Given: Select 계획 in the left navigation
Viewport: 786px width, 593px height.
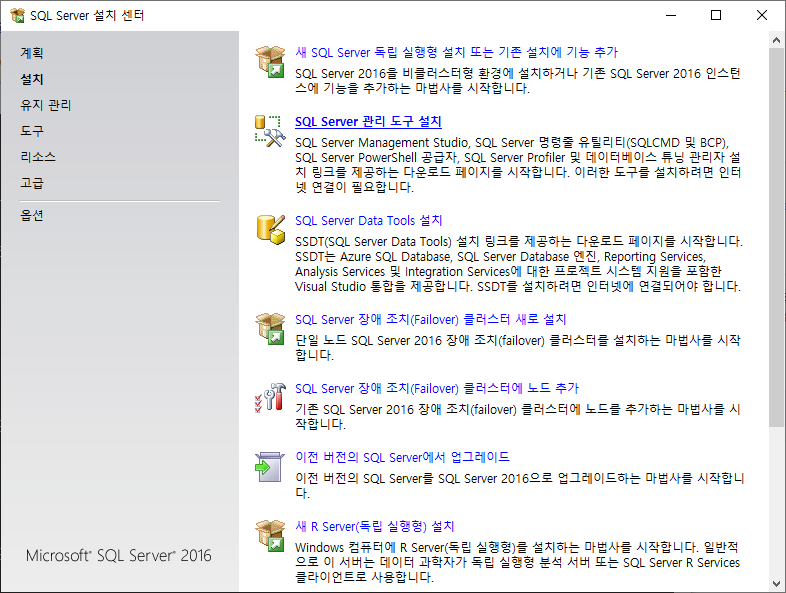Looking at the screenshot, I should [x=32, y=53].
